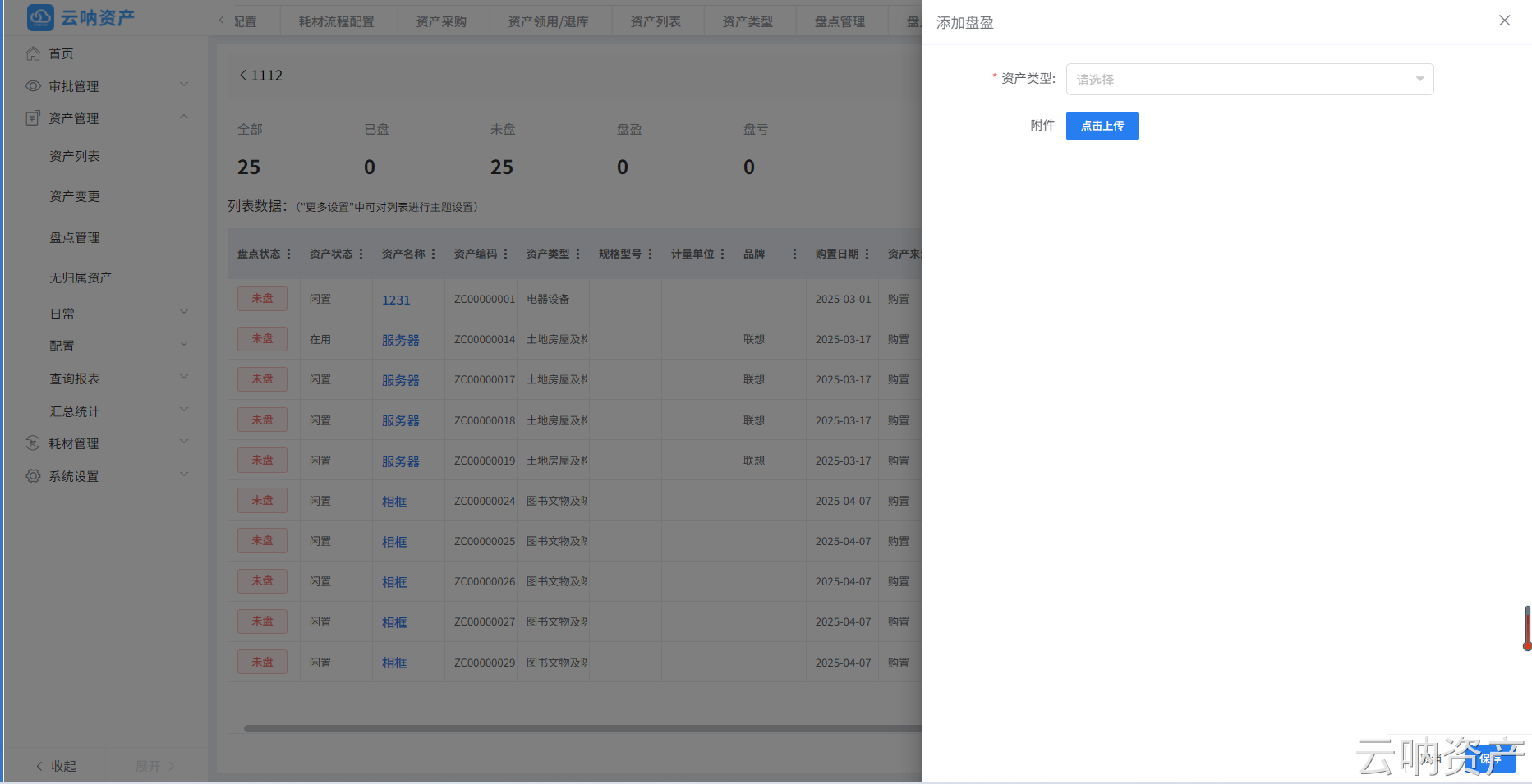Expand the 配置 submenu in the sidebar
Screen dimensions: 1532x784
coord(184,345)
